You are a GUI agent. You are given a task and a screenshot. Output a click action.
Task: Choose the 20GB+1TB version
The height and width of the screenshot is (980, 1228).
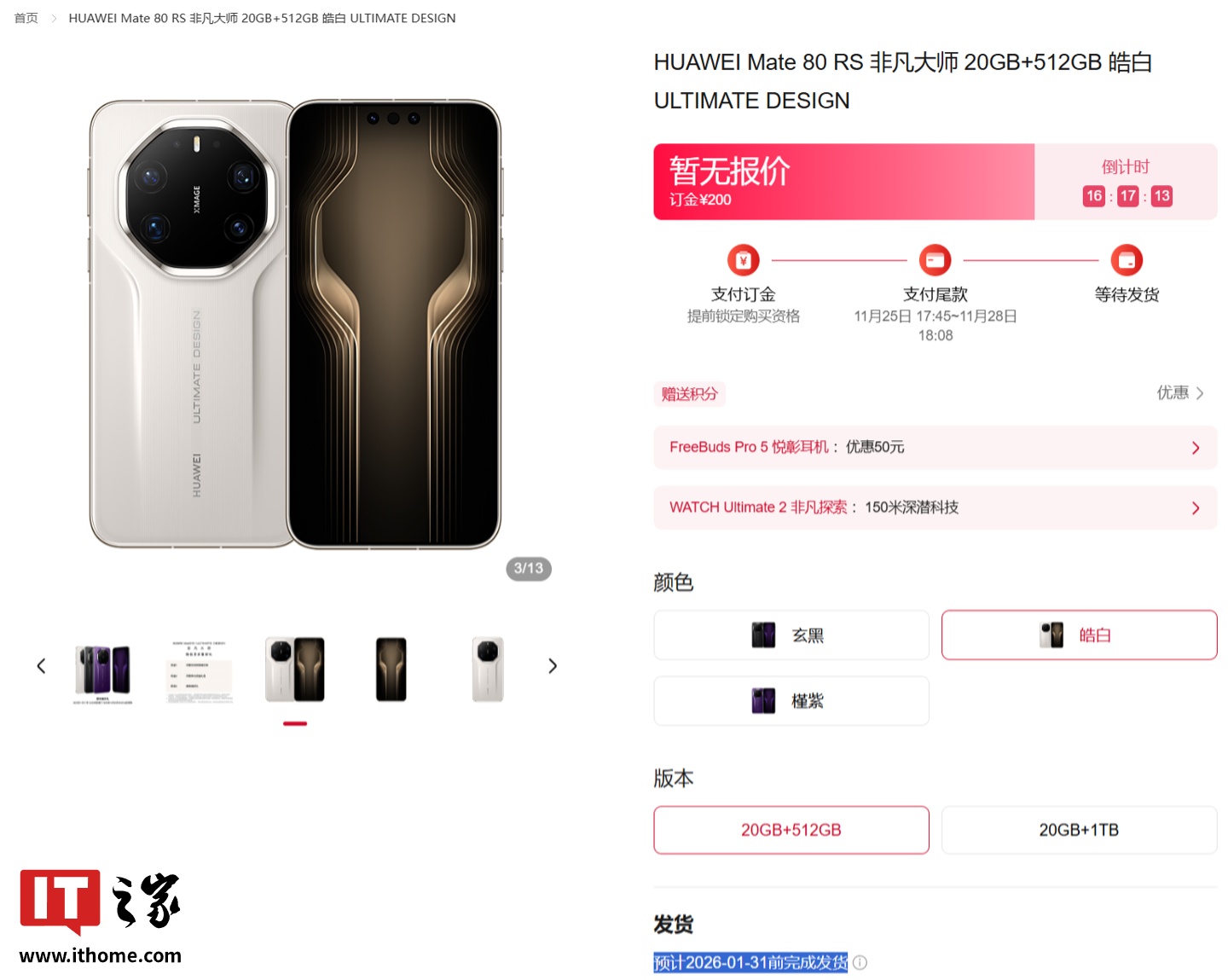click(1079, 830)
